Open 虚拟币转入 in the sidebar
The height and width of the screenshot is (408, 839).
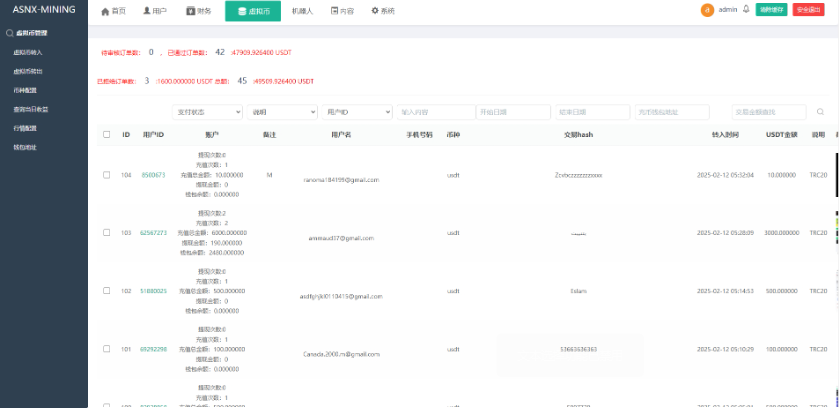point(28,52)
